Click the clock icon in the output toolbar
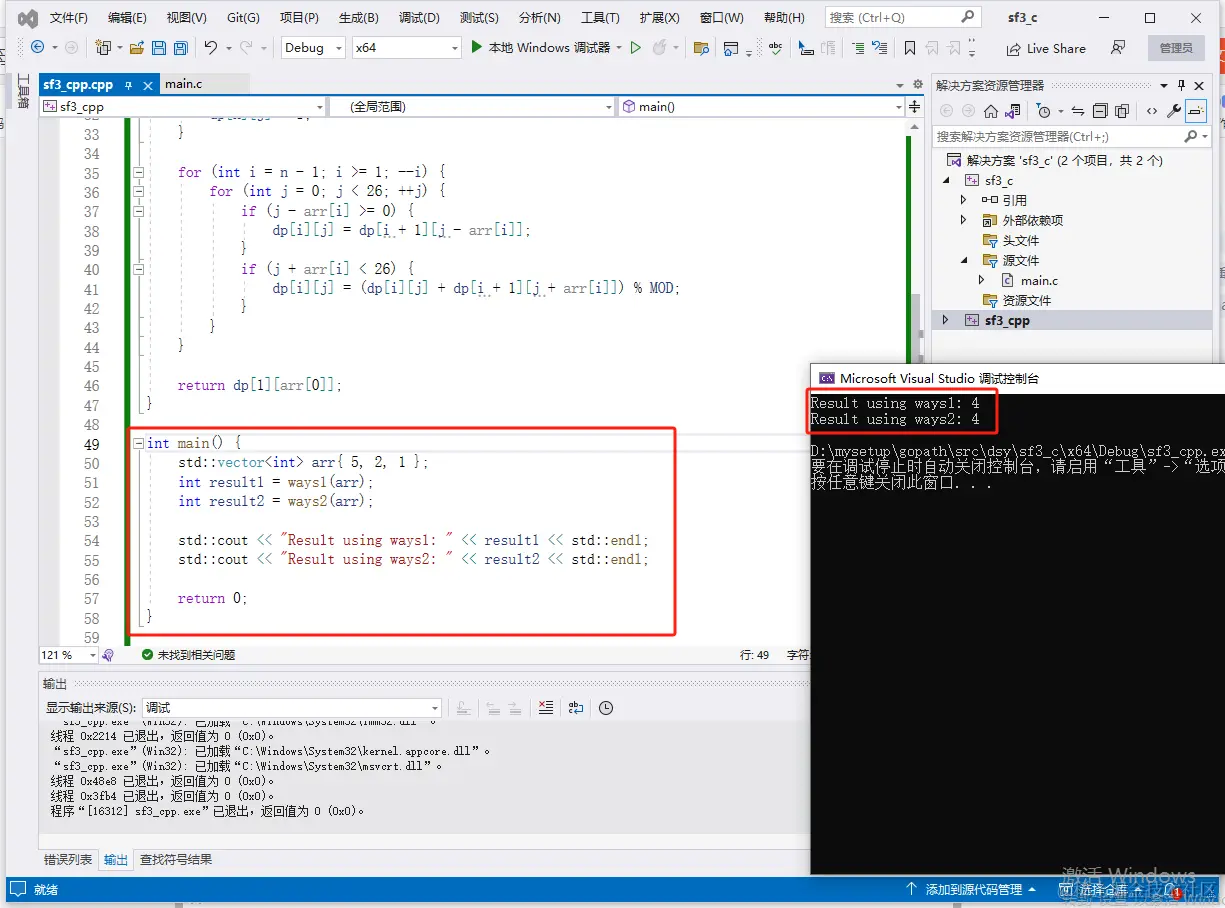The height and width of the screenshot is (908, 1225). tap(606, 707)
